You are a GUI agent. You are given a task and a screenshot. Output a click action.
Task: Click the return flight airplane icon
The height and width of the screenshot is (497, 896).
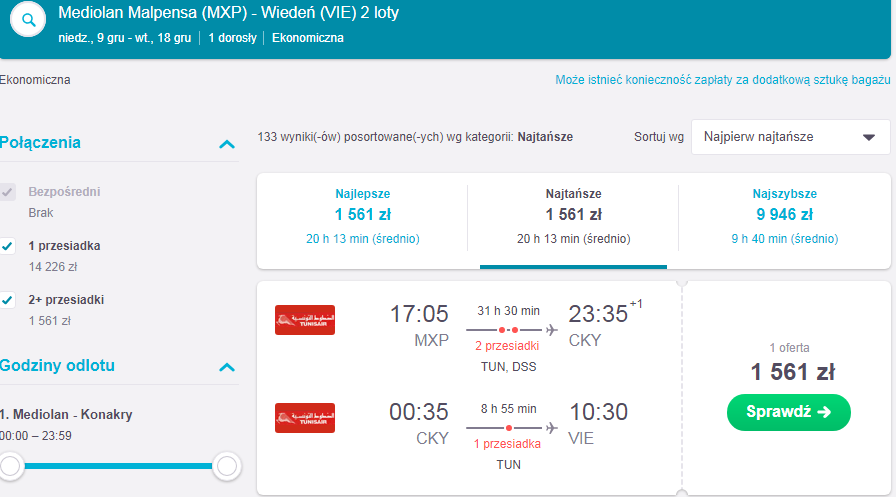click(551, 428)
